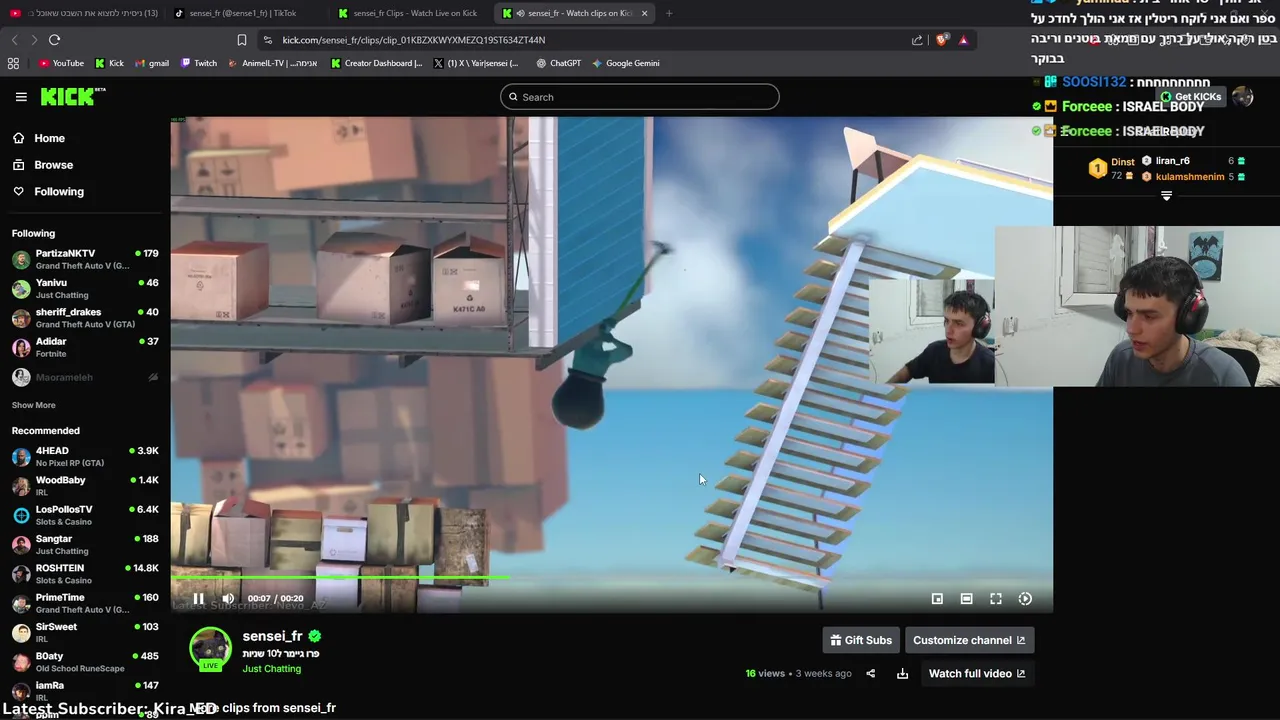Go to Home in the sidebar
The width and height of the screenshot is (1280, 720).
(x=49, y=138)
